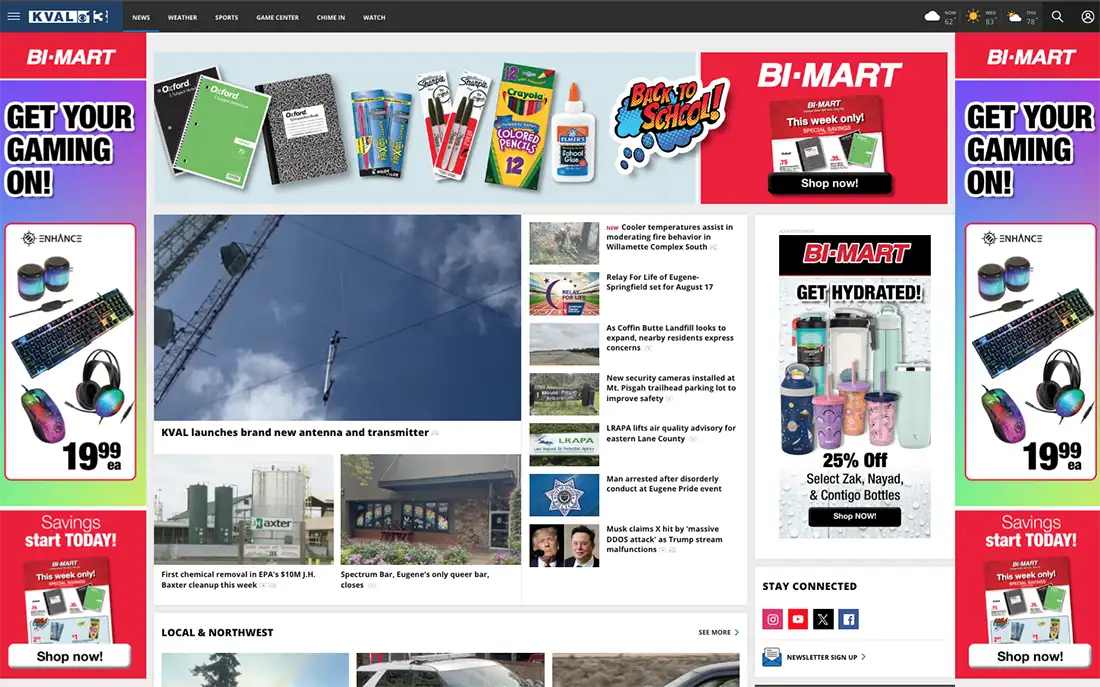The width and height of the screenshot is (1100, 687).
Task: Open the search magnifier icon
Action: (1057, 16)
